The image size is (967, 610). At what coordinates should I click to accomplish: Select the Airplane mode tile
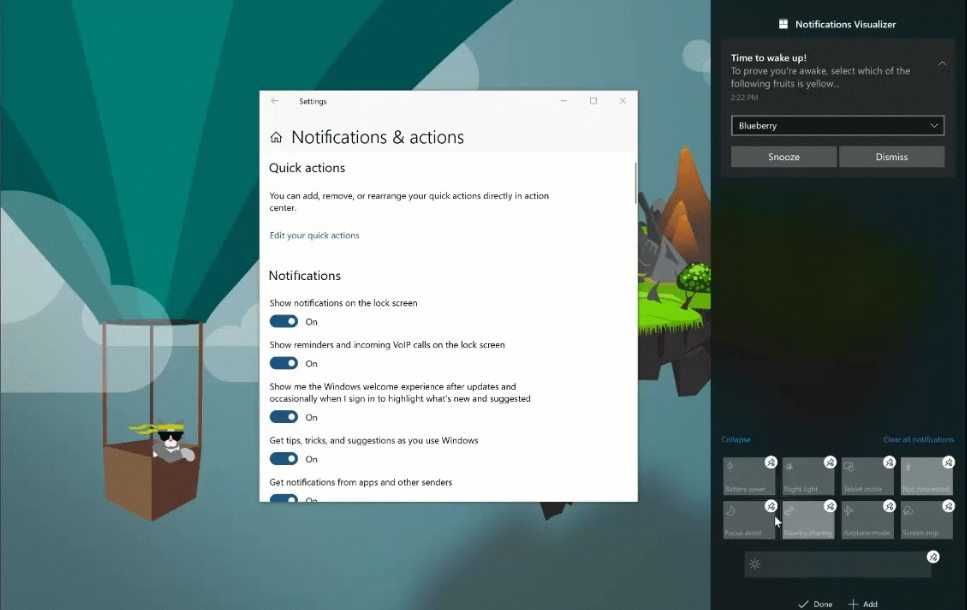pos(867,520)
